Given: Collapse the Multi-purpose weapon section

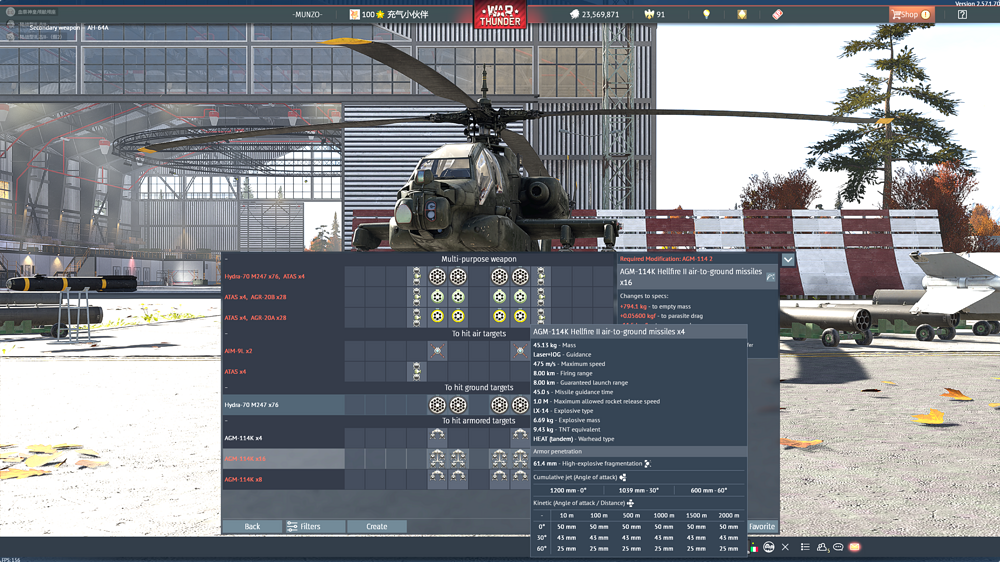Looking at the screenshot, I should point(226,259).
